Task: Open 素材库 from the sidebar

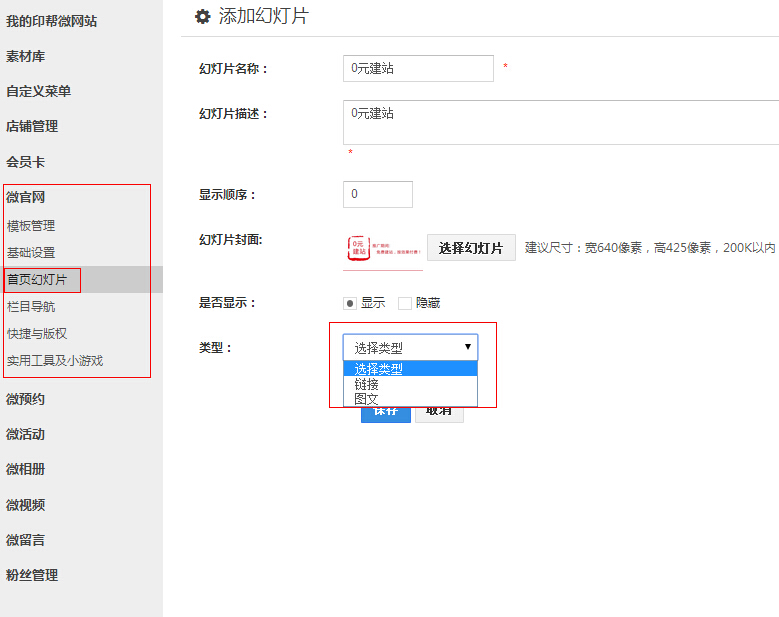Action: coord(26,56)
